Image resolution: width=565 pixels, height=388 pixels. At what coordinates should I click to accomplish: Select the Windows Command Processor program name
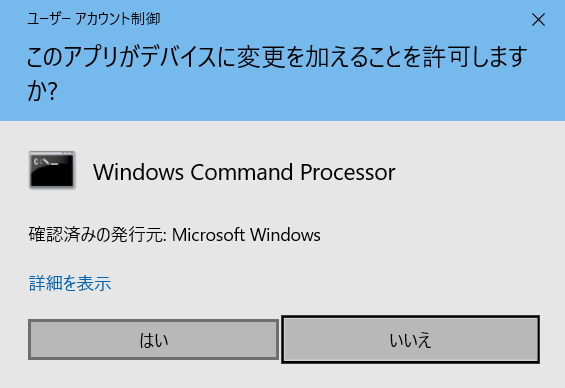(244, 172)
